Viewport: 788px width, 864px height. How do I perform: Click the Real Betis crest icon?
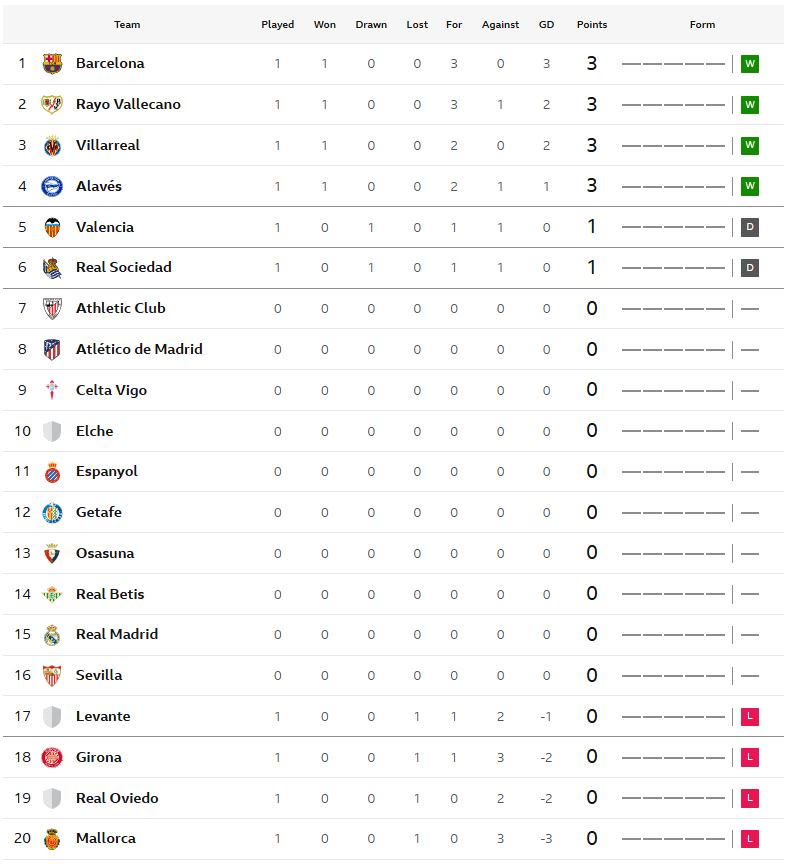coord(52,595)
